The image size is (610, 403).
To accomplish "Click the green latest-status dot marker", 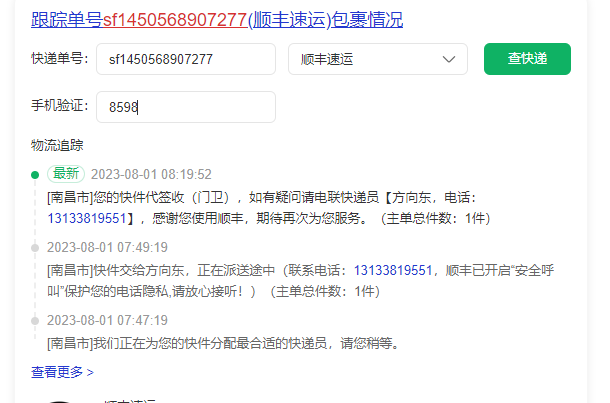I will tap(35, 175).
